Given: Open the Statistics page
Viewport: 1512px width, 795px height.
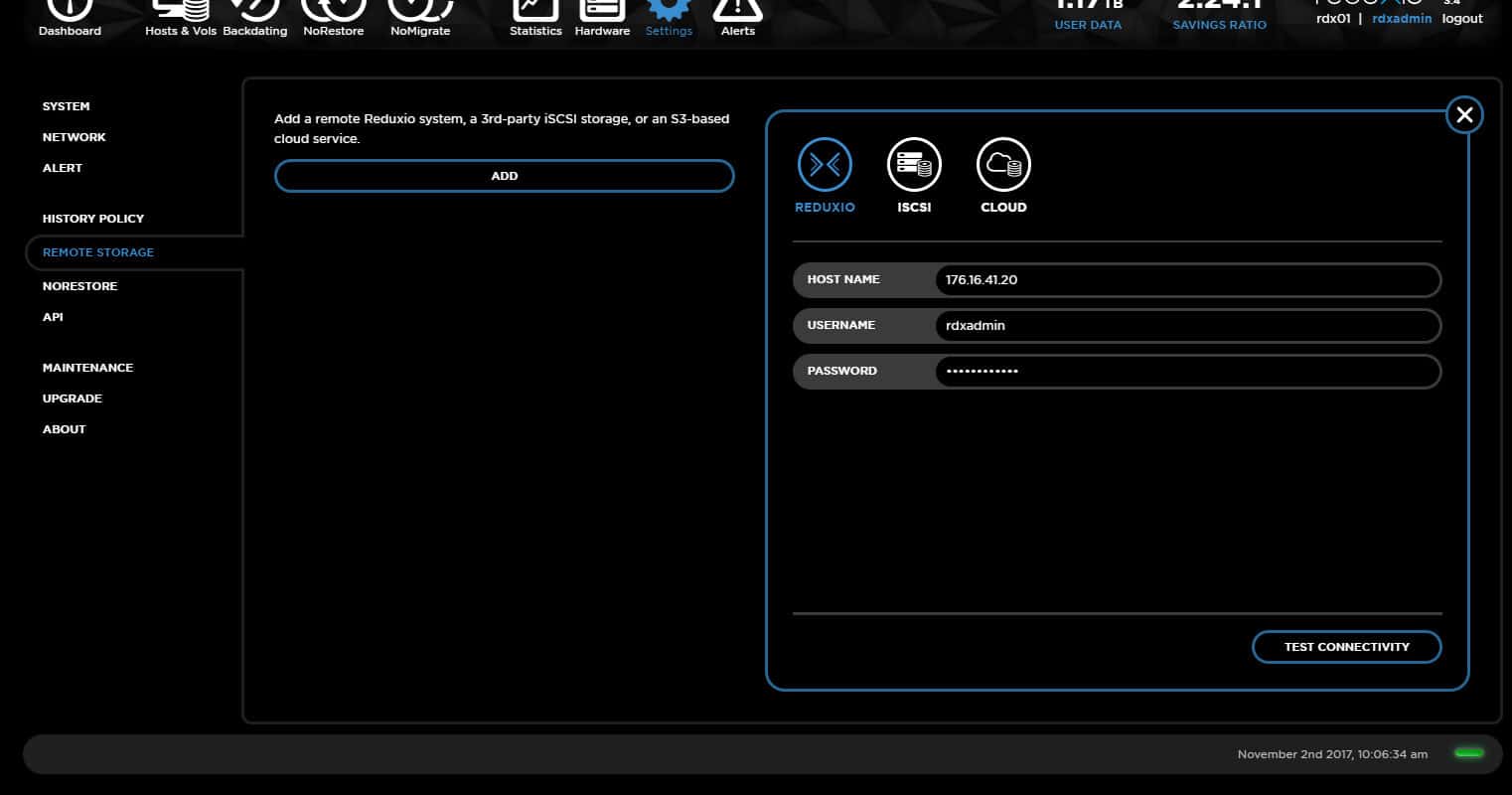Looking at the screenshot, I should (x=535, y=18).
